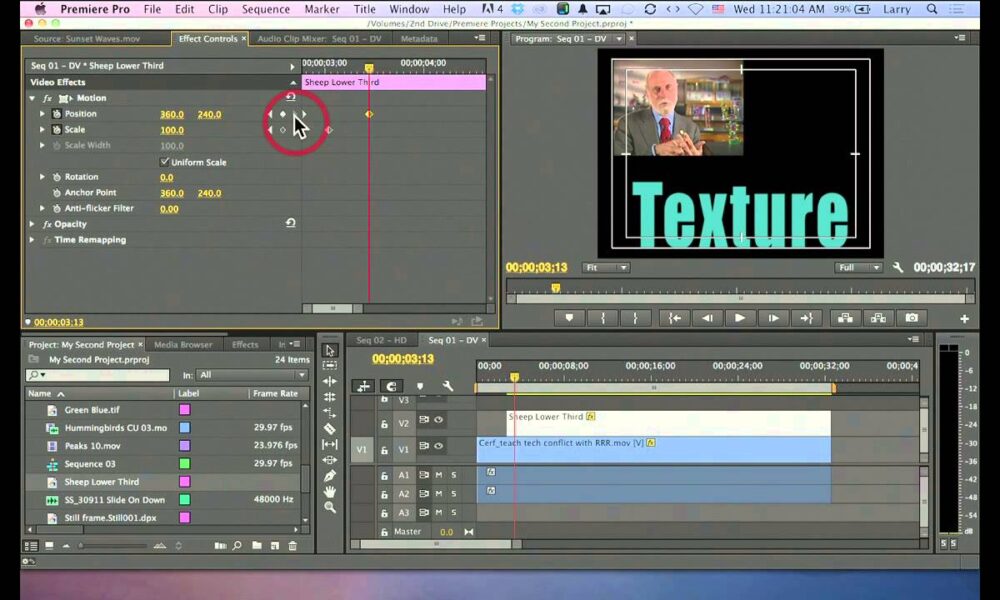Mute audio track A1
This screenshot has height=600, width=1000.
click(438, 475)
